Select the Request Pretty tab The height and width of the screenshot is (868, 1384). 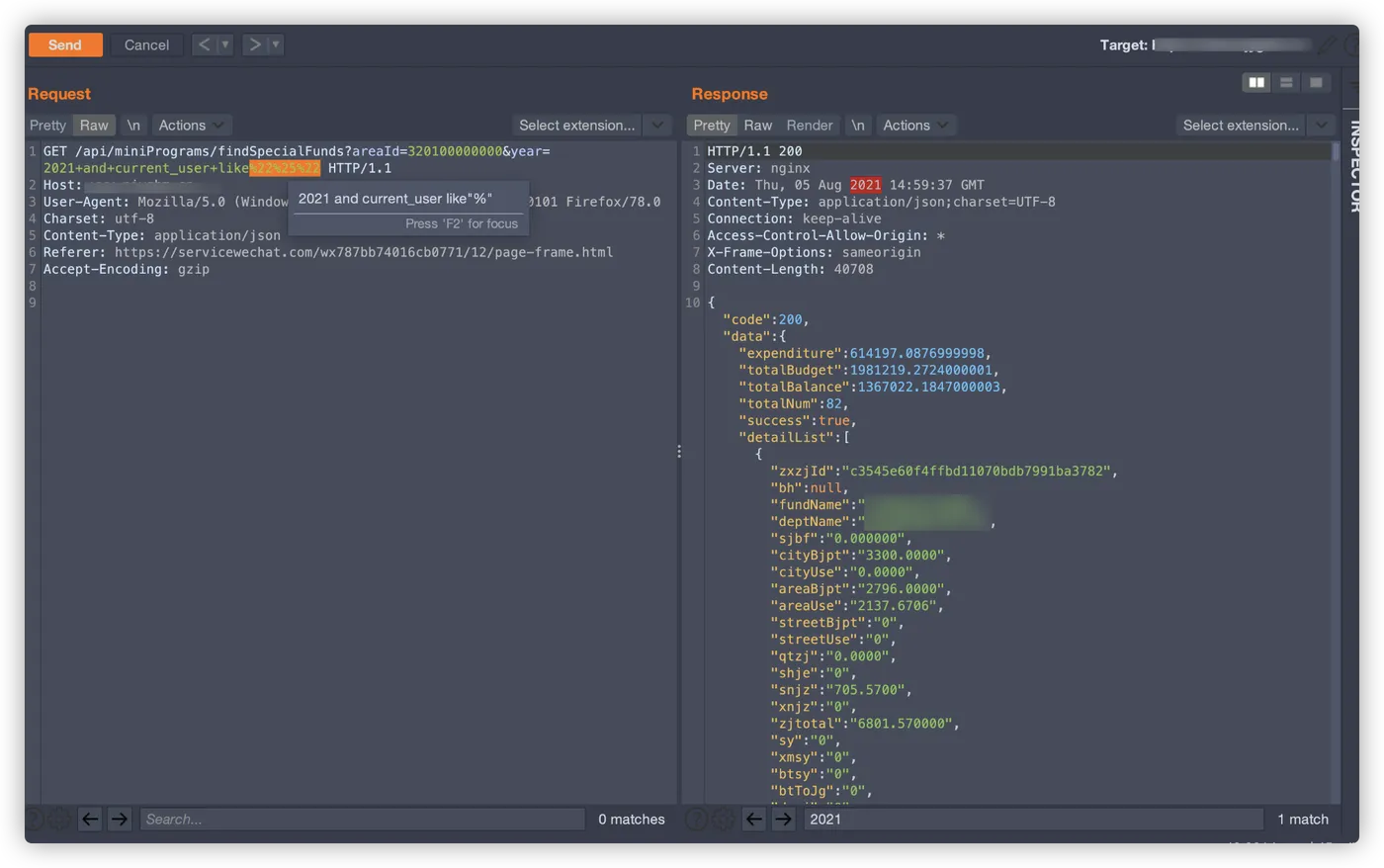pyautogui.click(x=47, y=126)
